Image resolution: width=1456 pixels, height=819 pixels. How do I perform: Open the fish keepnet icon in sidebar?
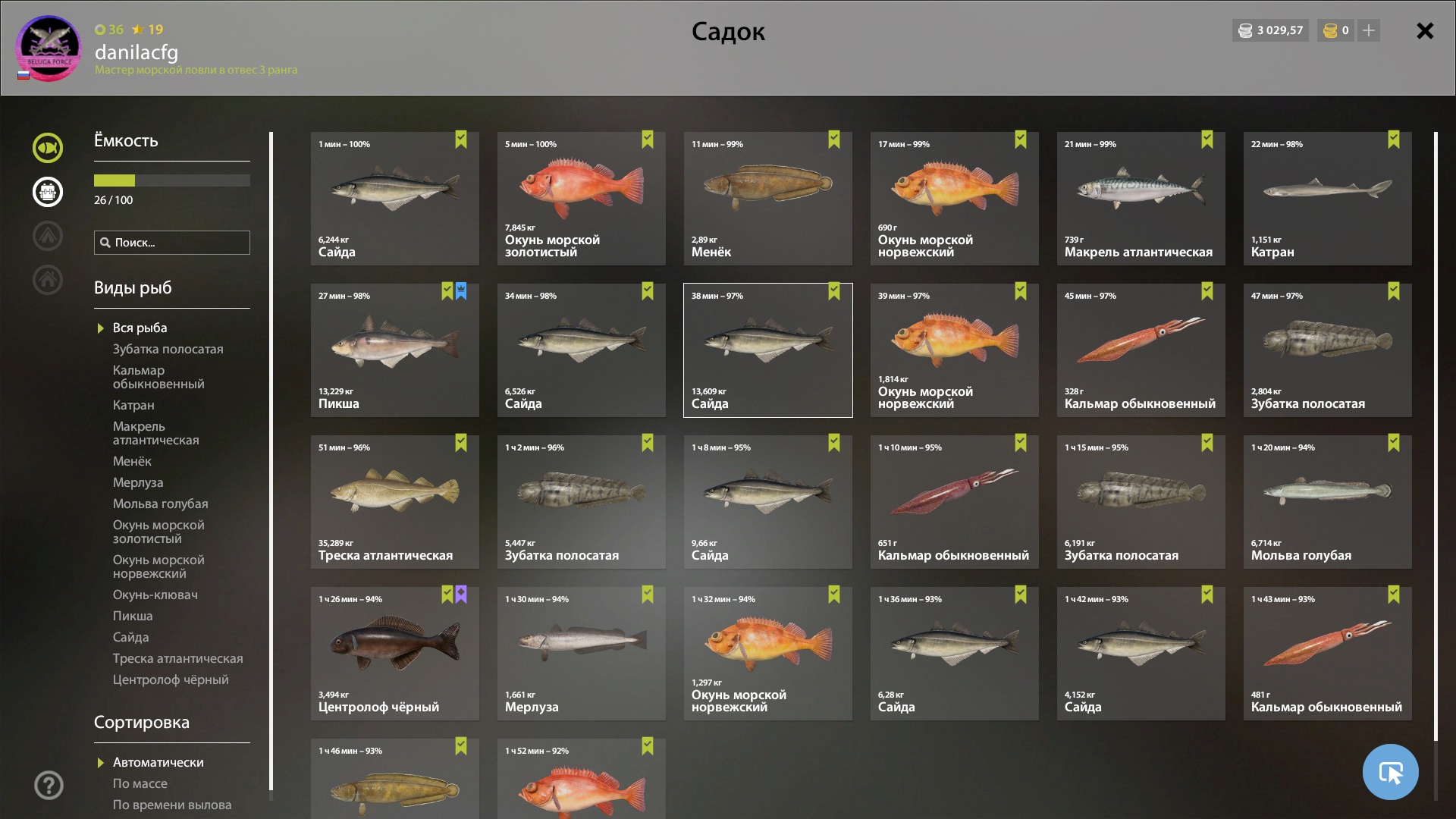click(48, 148)
